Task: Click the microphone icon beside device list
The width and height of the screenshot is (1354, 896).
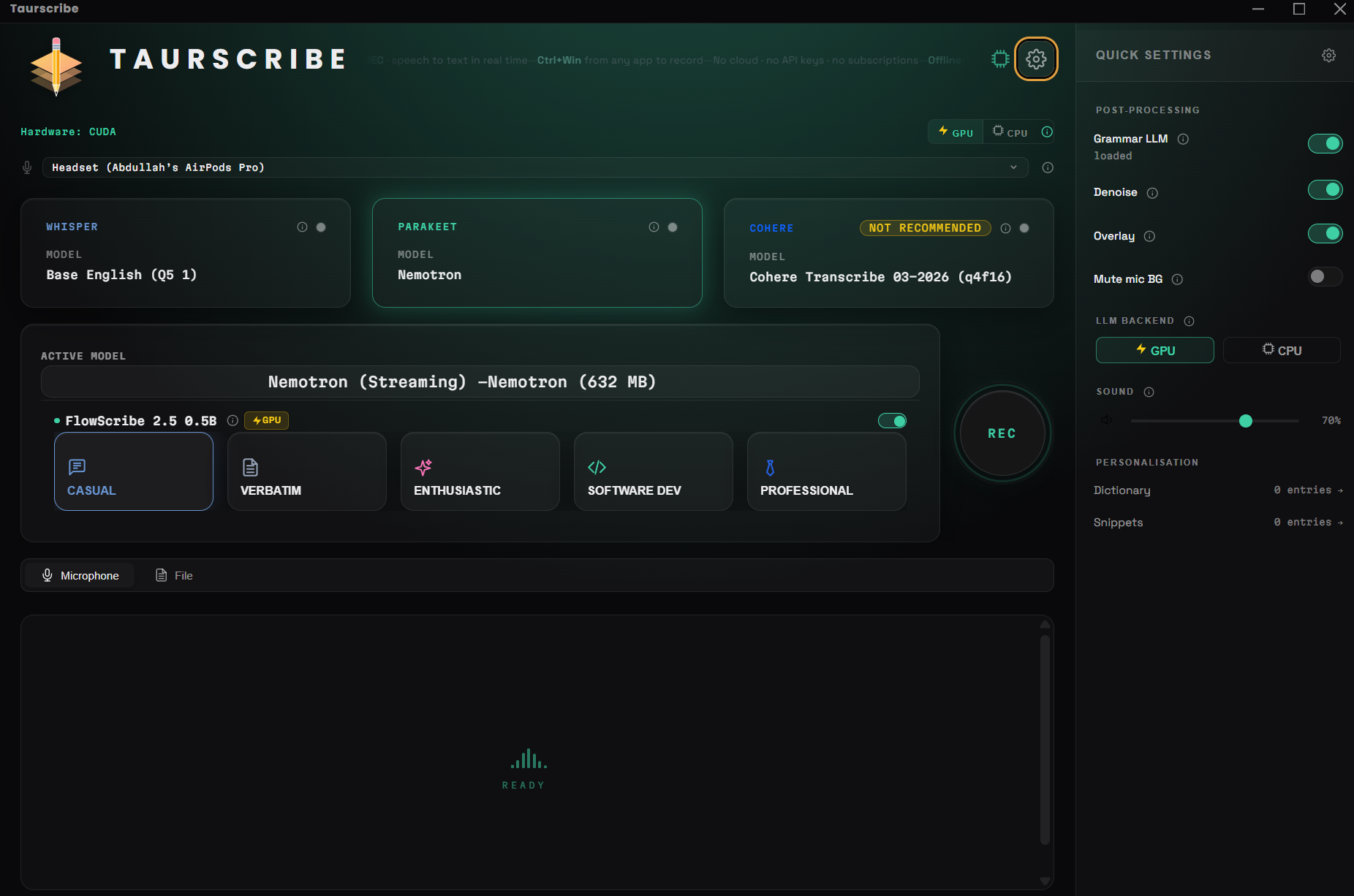Action: pos(27,167)
